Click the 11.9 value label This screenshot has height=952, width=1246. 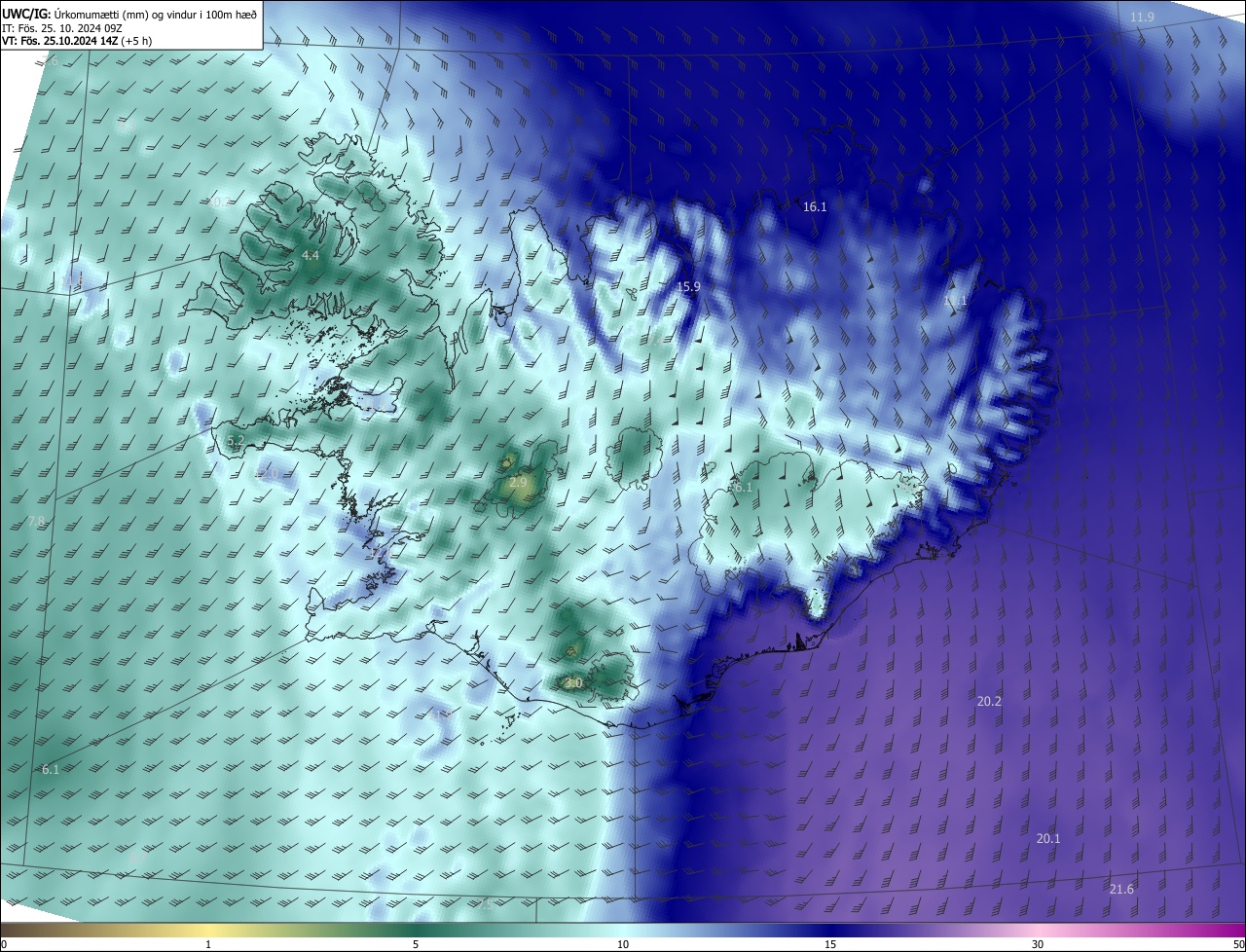(x=1142, y=18)
